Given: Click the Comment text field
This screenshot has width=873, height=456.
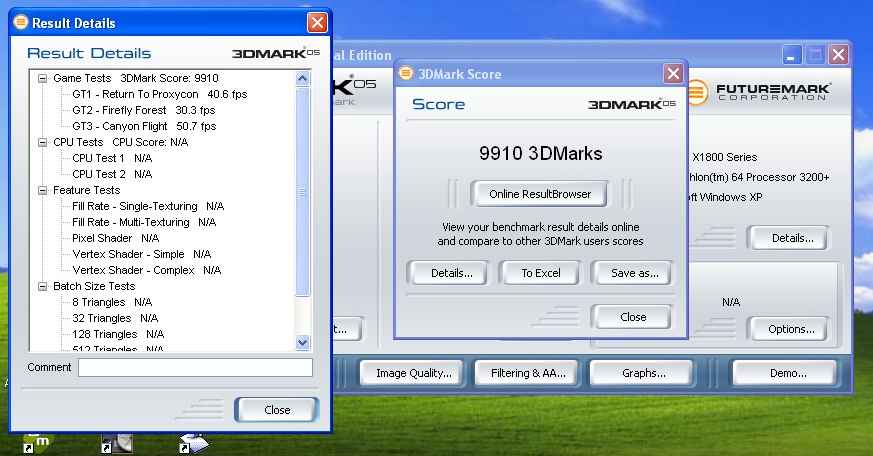Looking at the screenshot, I should click(x=195, y=368).
